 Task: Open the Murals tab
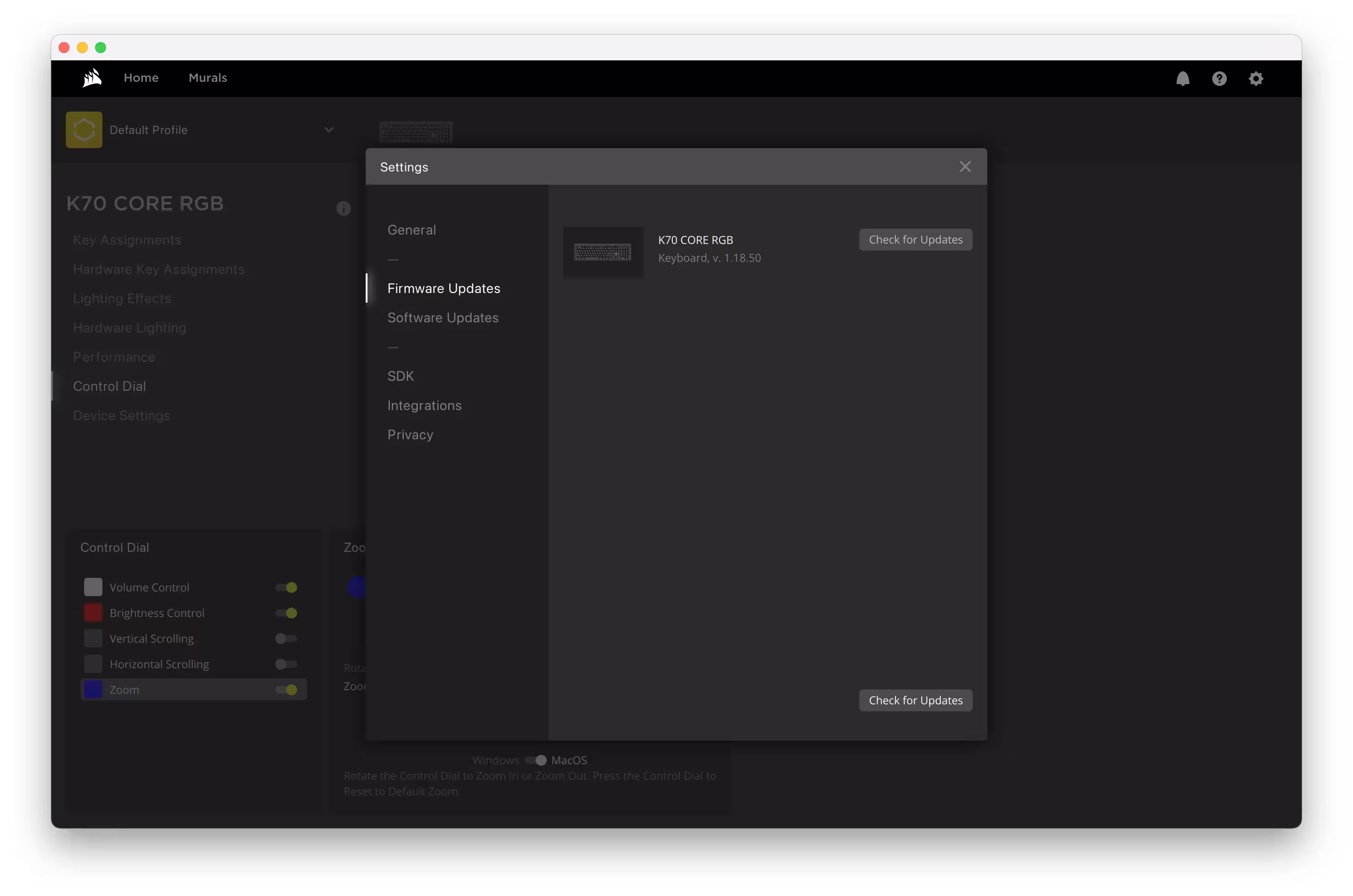(208, 78)
